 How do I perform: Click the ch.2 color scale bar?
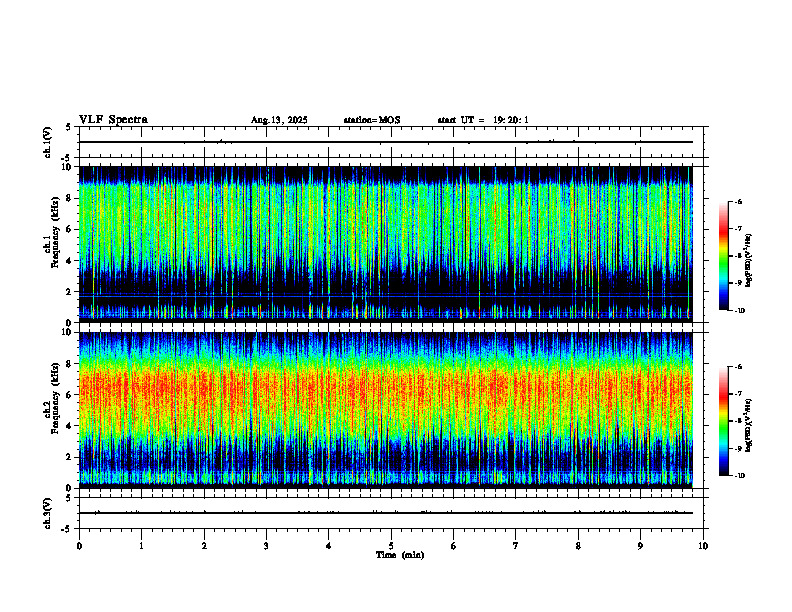point(723,421)
